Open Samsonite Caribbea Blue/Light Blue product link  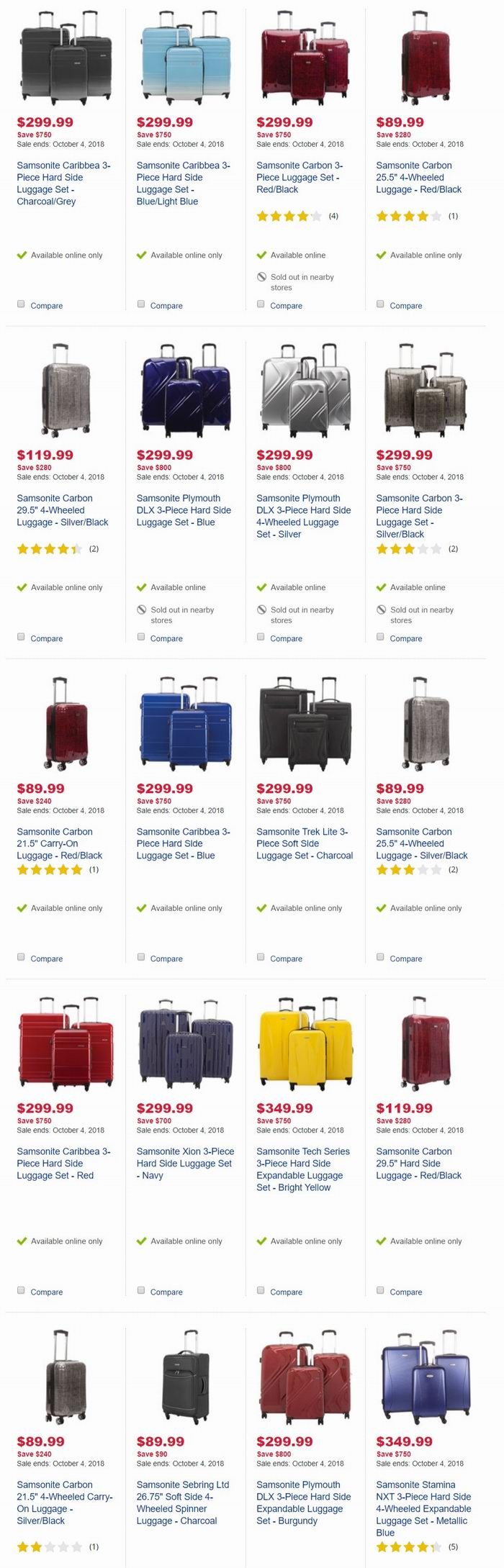(x=183, y=183)
